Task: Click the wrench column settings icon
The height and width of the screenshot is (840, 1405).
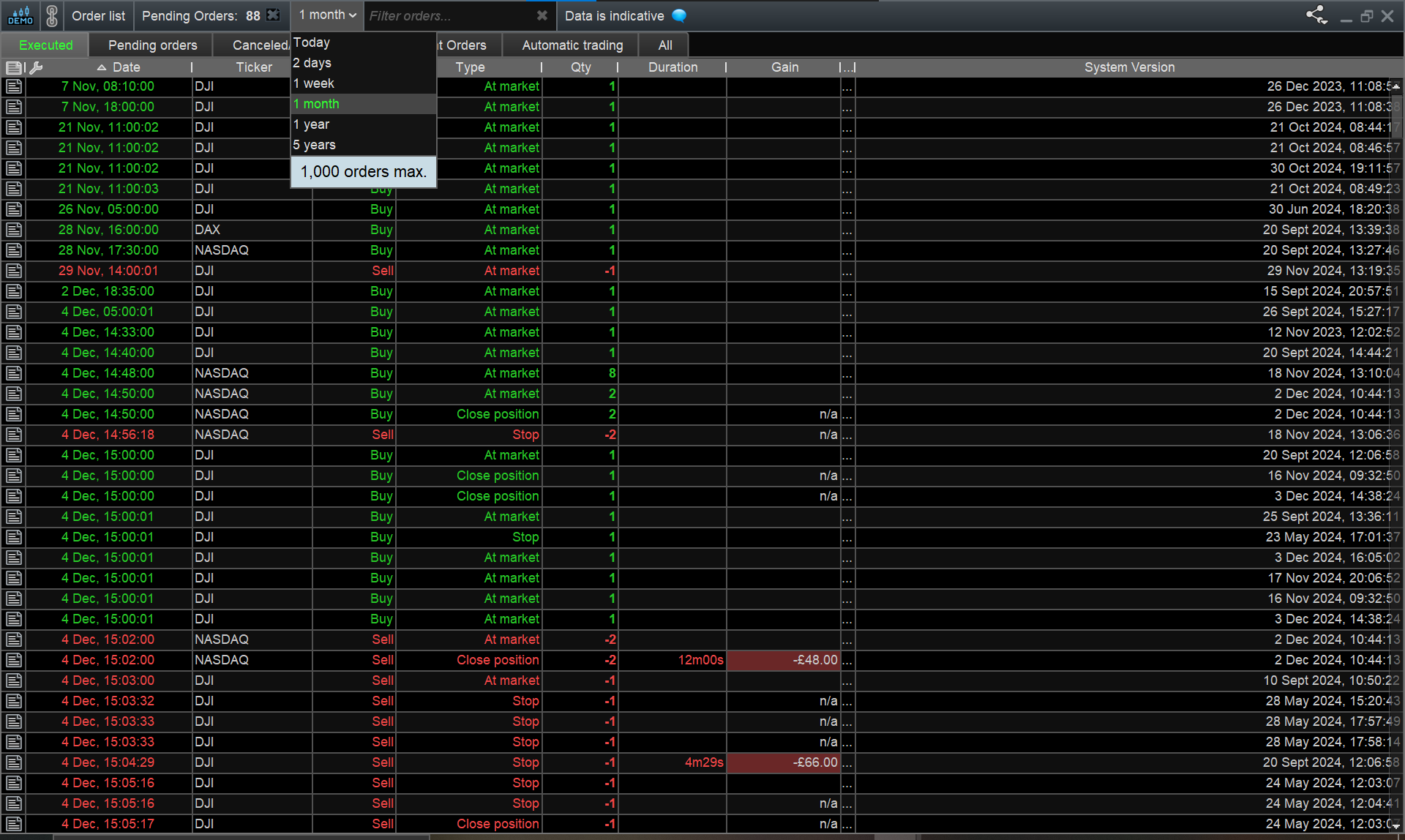Action: (36, 67)
